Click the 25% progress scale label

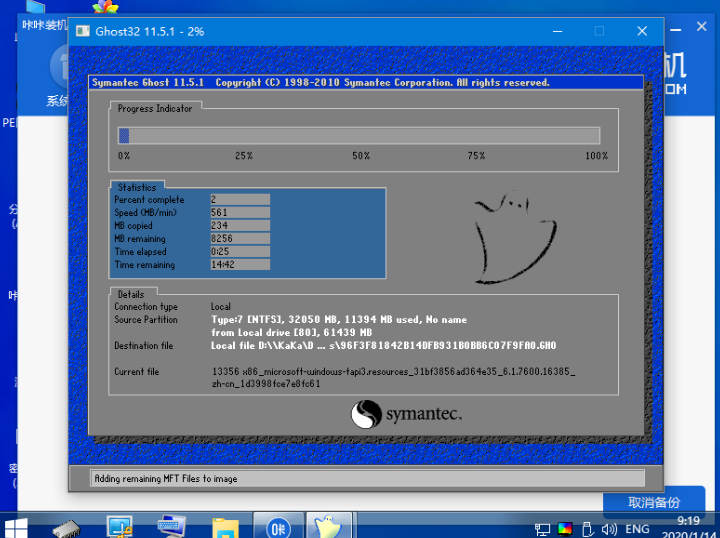coord(244,156)
